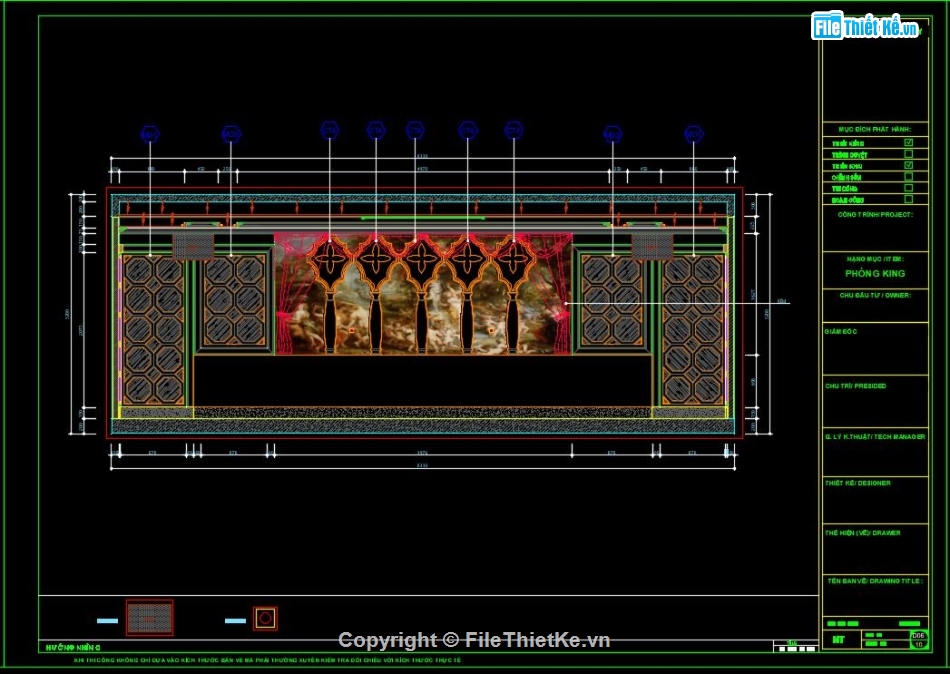
Task: Tick the THI CÔNG checkbox
Action: pyautogui.click(x=908, y=188)
